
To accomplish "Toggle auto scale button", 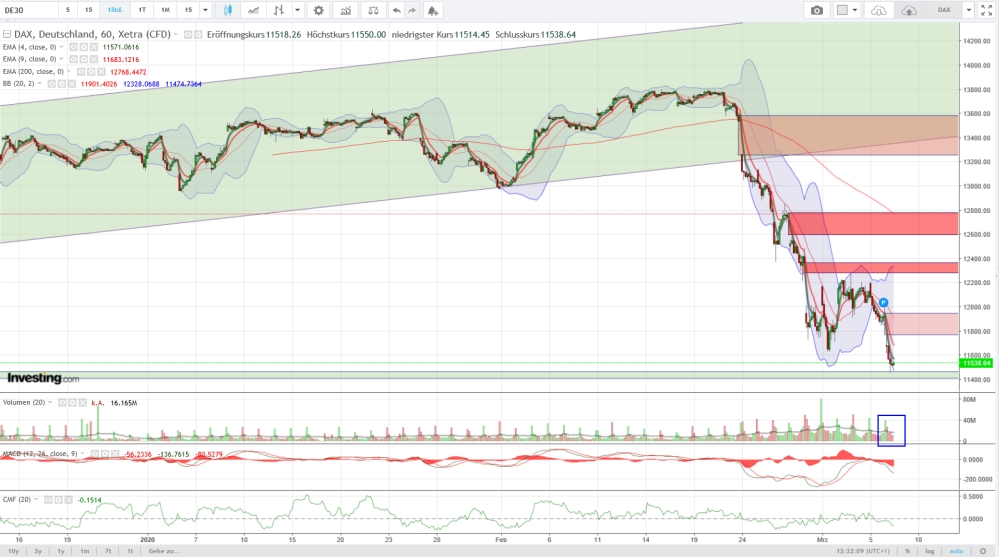I will [x=956, y=551].
